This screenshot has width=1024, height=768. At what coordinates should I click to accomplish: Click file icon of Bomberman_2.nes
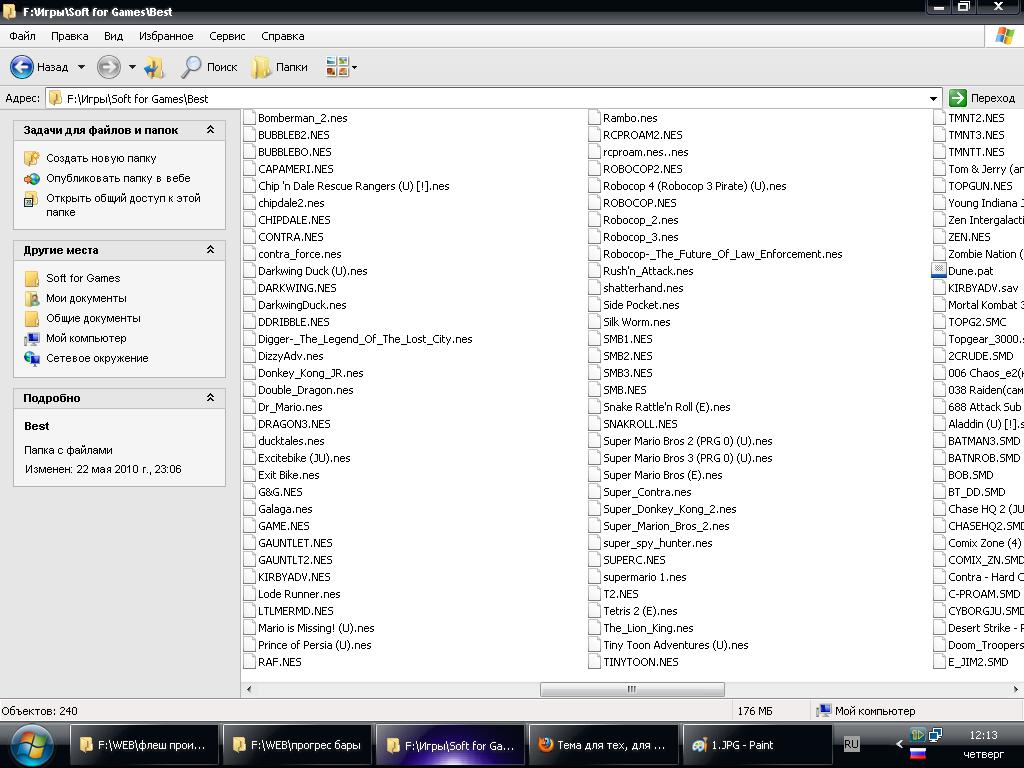coord(249,118)
